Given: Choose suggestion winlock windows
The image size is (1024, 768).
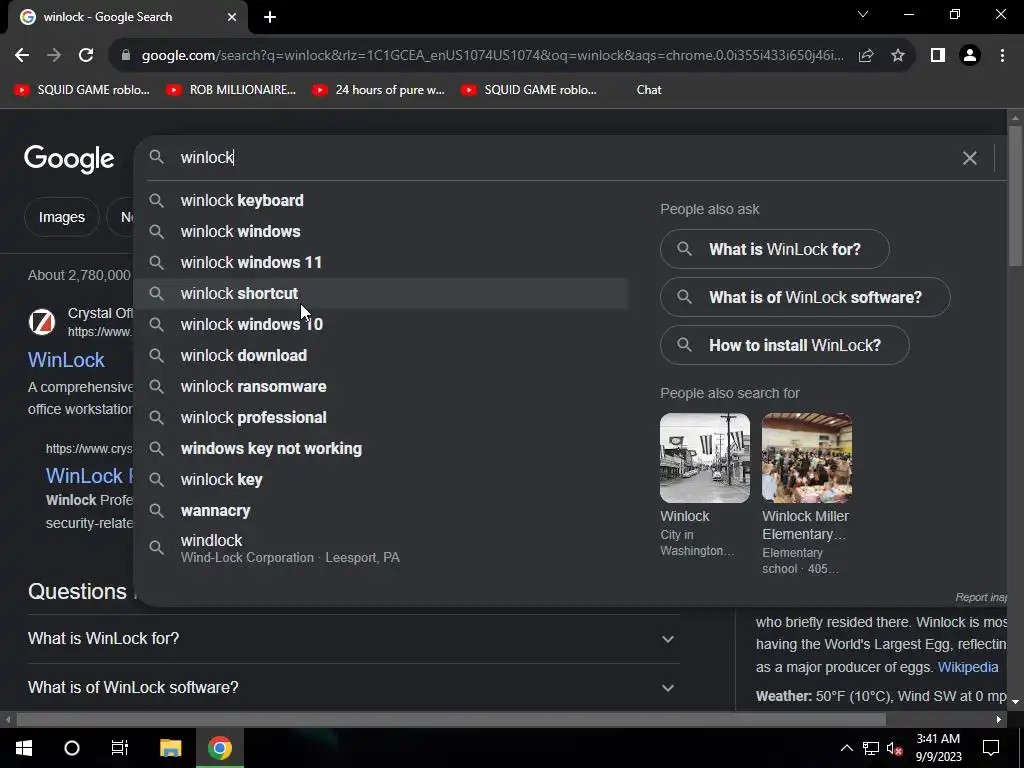Looking at the screenshot, I should pyautogui.click(x=381, y=231).
